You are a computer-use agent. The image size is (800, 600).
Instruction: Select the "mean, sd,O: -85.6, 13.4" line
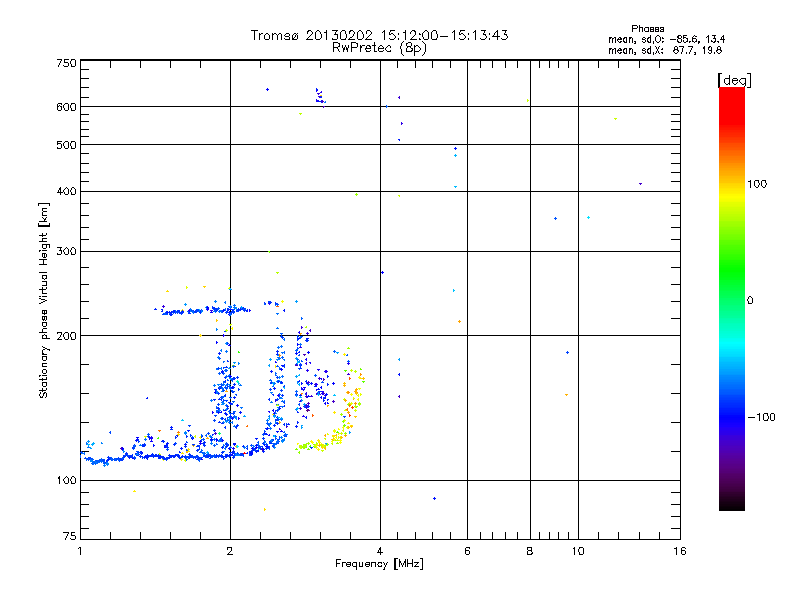(666, 39)
